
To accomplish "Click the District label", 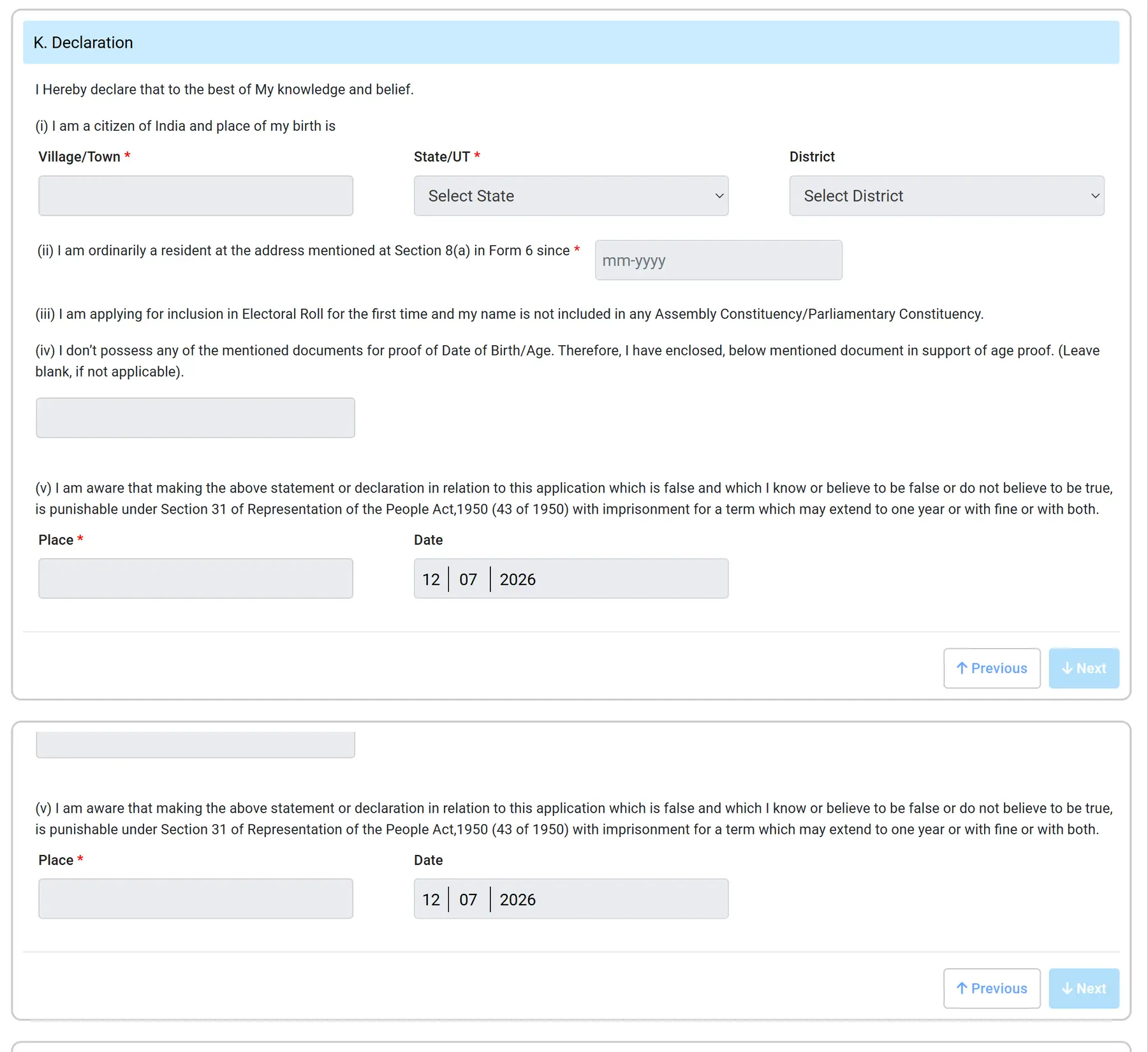I will 812,157.
